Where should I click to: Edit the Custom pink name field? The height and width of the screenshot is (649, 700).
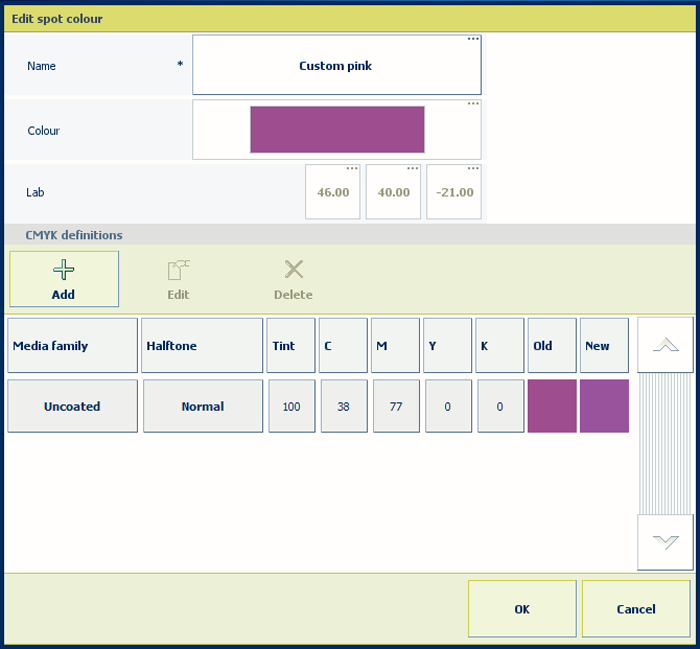click(336, 66)
